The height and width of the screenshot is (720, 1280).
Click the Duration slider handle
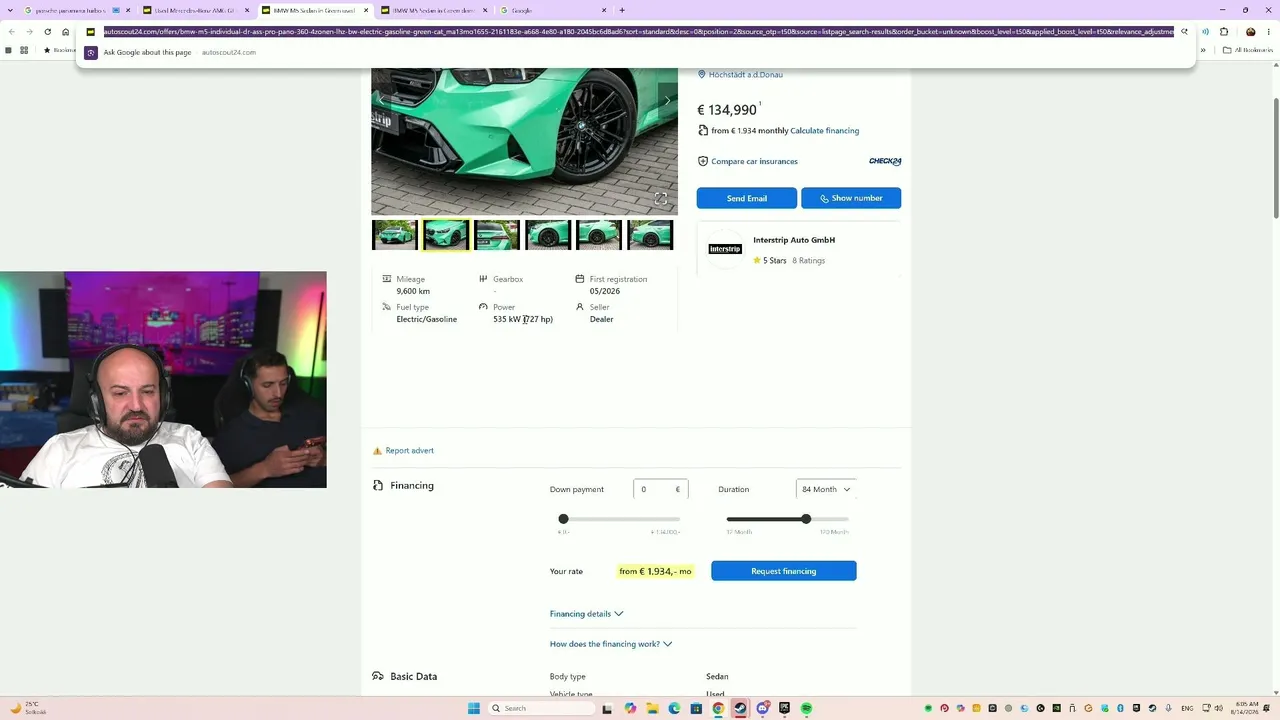point(806,519)
